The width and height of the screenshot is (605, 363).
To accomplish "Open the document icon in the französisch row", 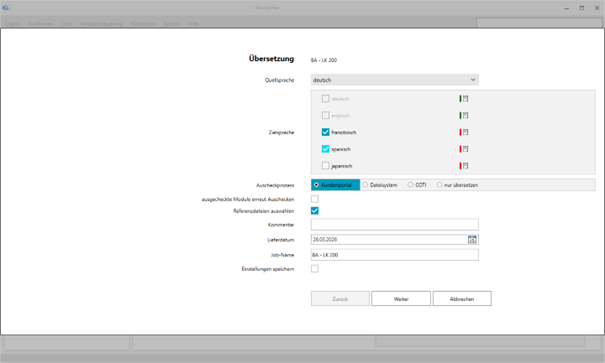I will point(466,132).
